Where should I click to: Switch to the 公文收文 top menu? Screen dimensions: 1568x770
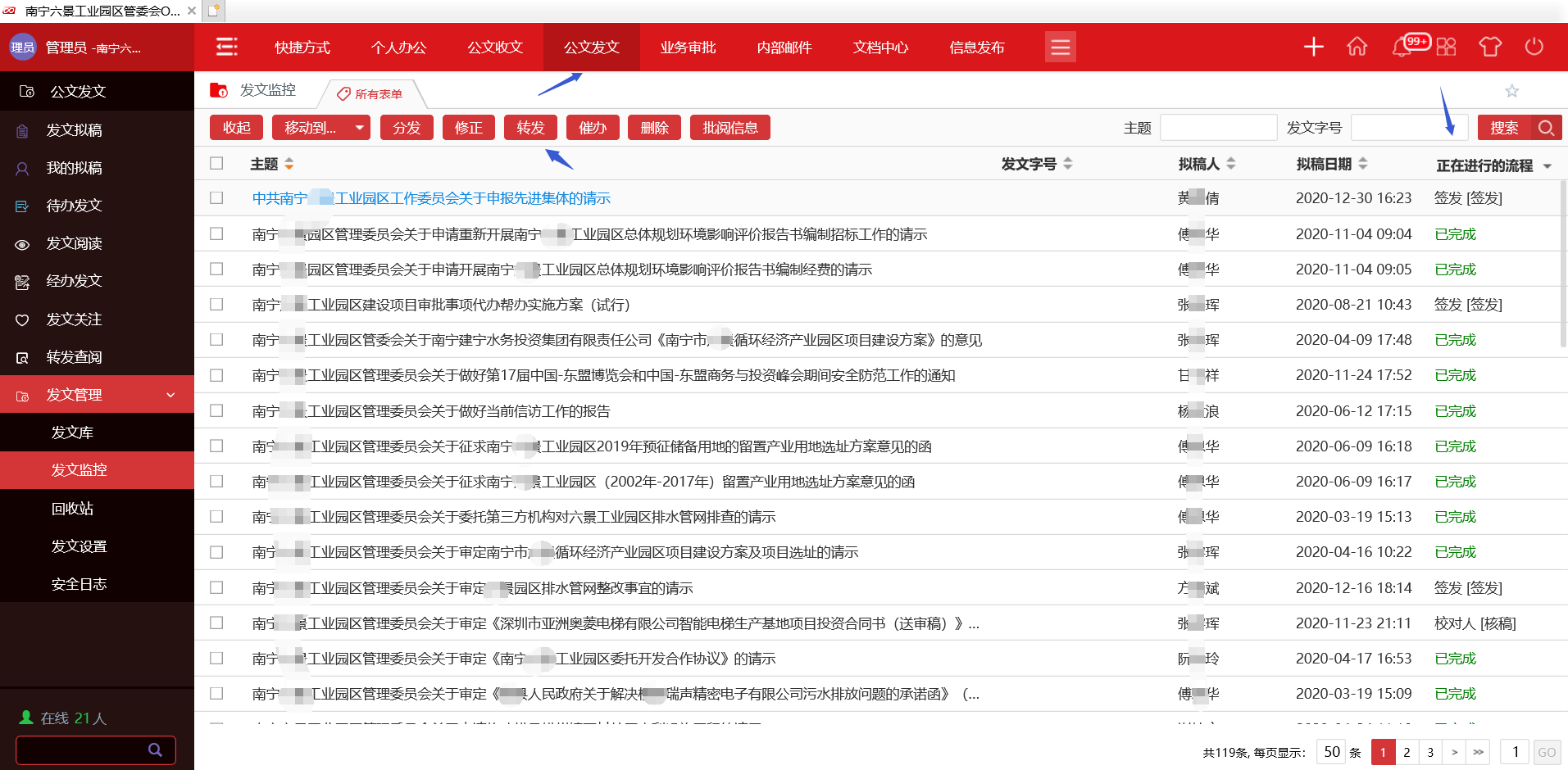[495, 48]
